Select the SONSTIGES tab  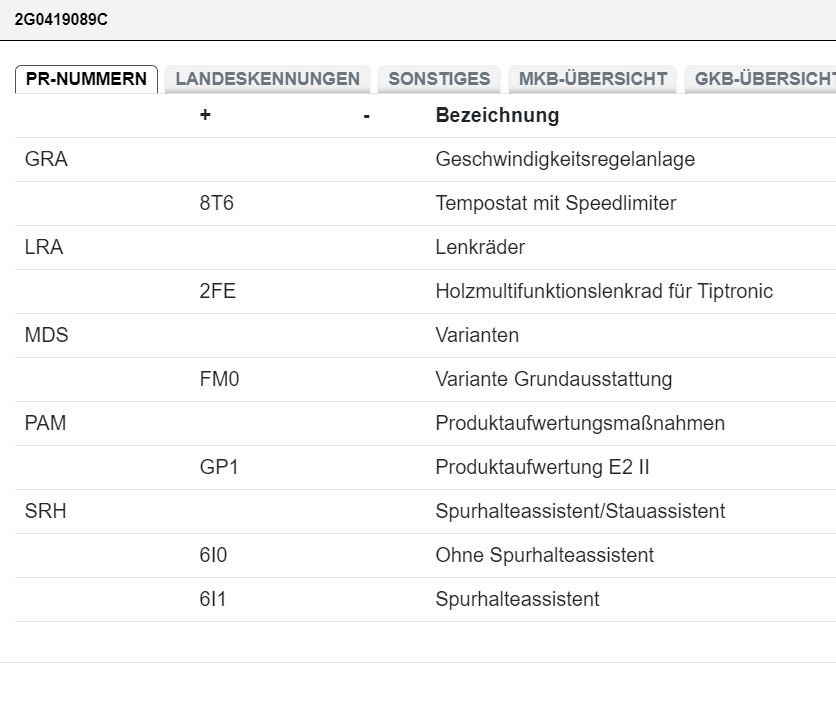[x=439, y=79]
